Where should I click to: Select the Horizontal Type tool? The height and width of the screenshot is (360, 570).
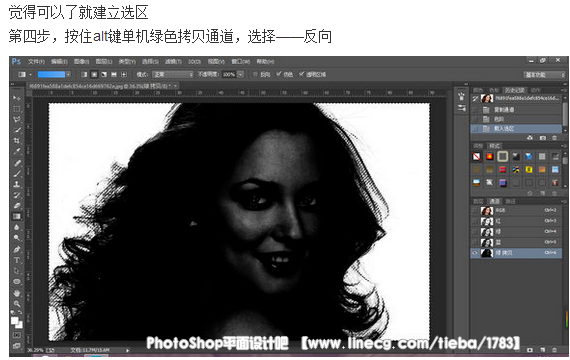17,260
